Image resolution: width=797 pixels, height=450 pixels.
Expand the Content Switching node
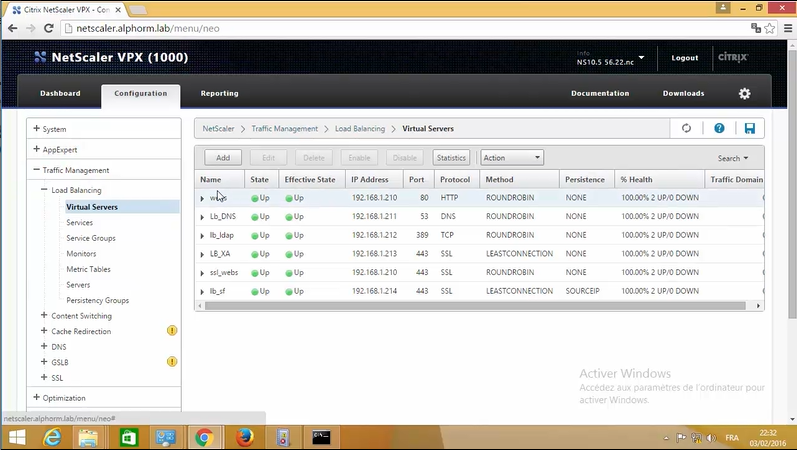coord(44,315)
